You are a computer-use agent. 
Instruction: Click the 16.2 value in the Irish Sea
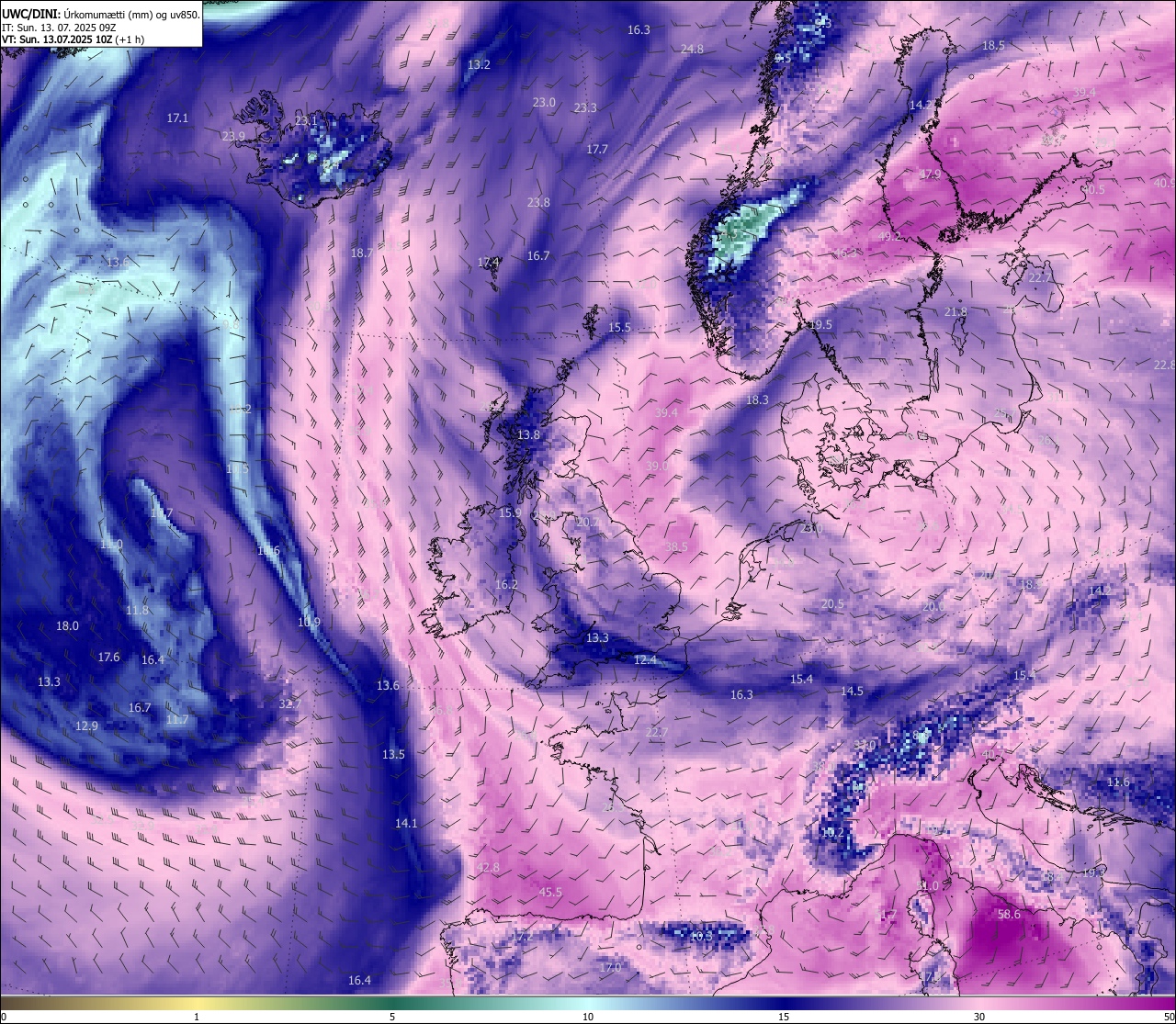pos(506,584)
